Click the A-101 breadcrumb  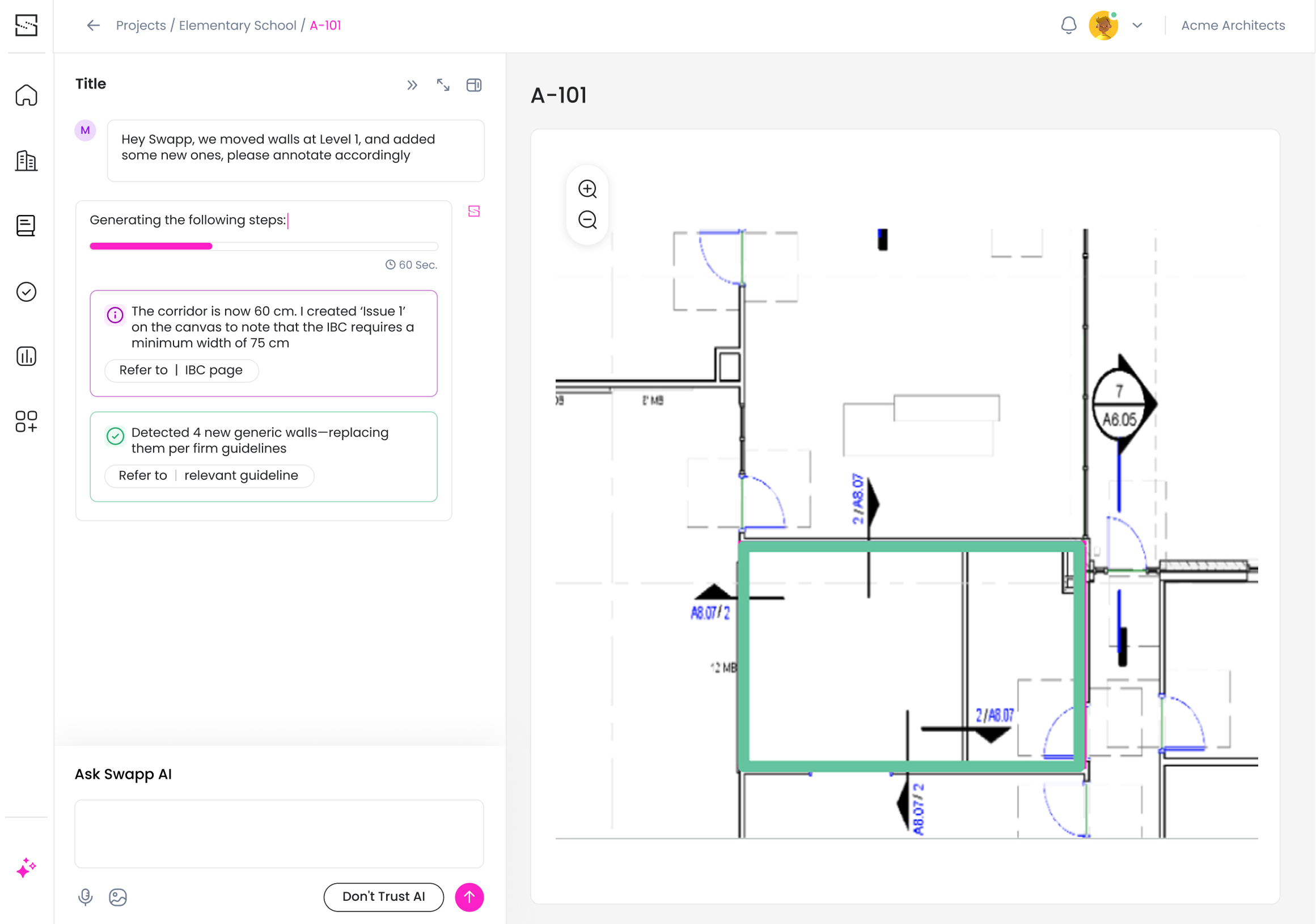(x=325, y=25)
